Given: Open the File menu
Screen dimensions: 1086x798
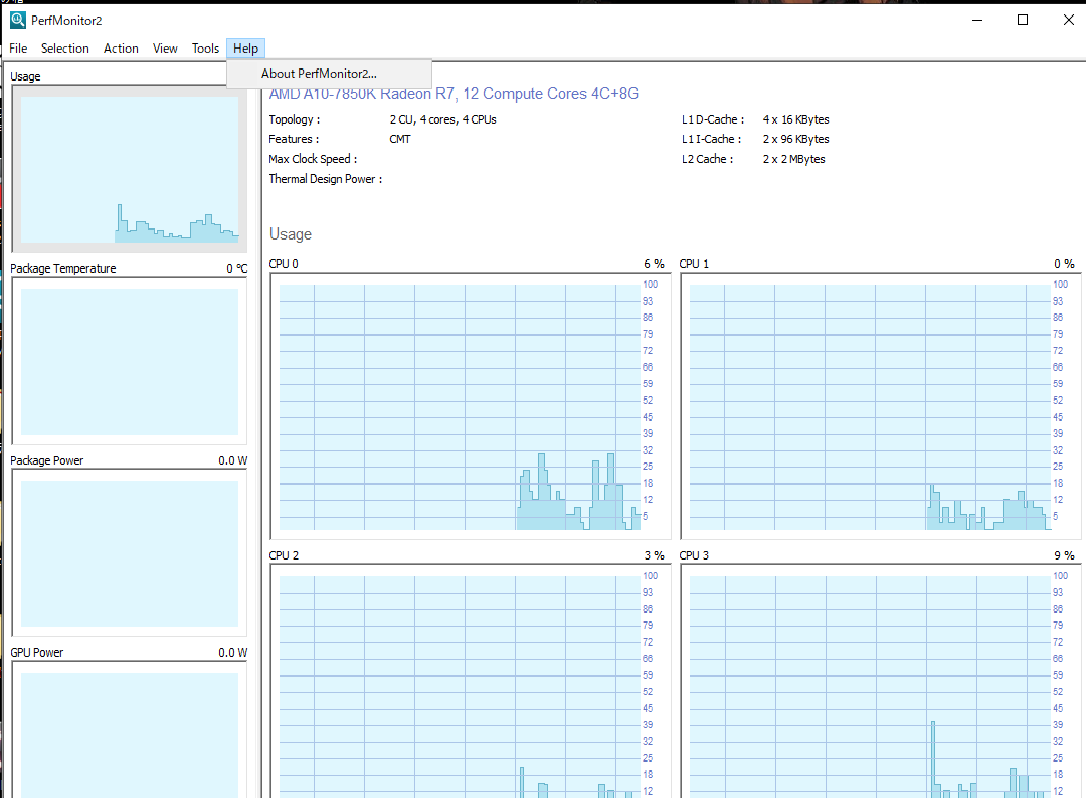Looking at the screenshot, I should 18,48.
